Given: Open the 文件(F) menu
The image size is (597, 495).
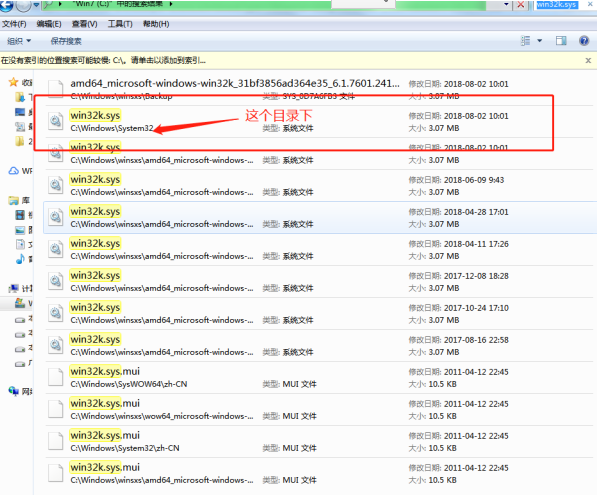Looking at the screenshot, I should tap(14, 24).
